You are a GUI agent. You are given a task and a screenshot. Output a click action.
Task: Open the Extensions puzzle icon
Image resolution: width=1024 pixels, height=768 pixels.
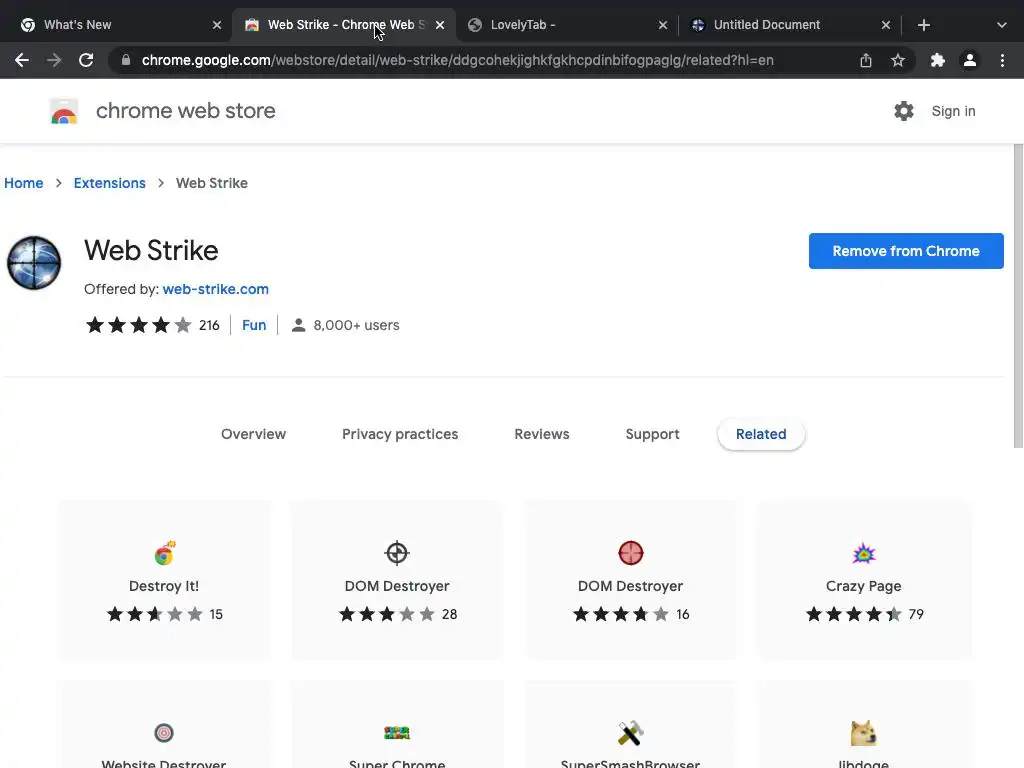[938, 60]
